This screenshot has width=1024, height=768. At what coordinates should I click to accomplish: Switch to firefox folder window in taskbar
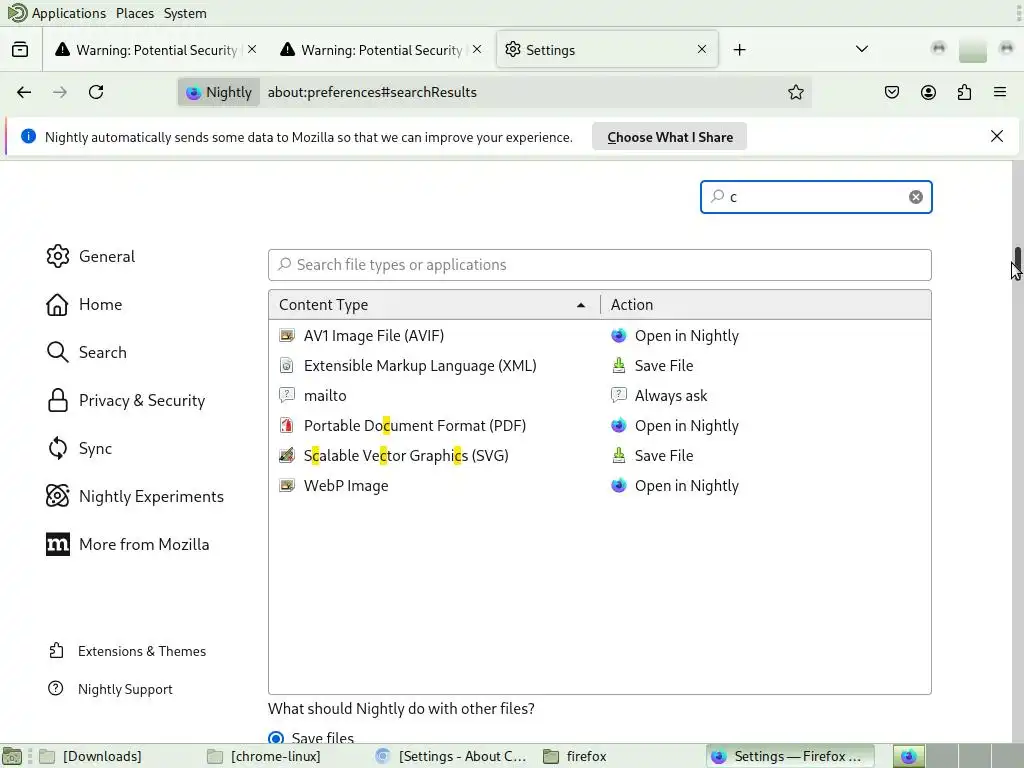coord(576,756)
